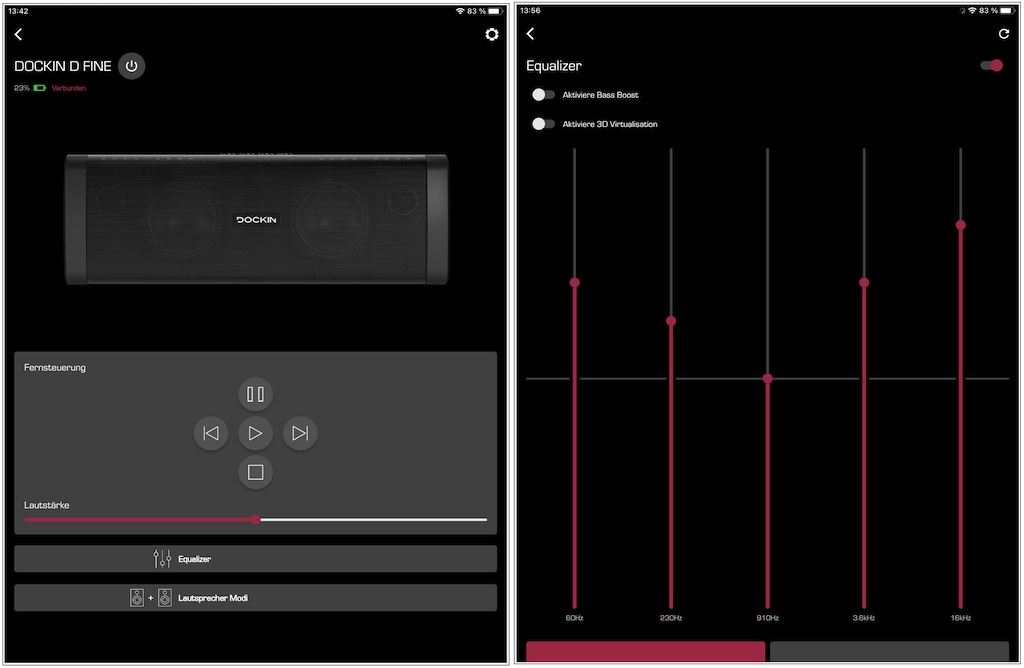This screenshot has height=668, width=1024.
Task: Adjust the 60Hz equalizer slider handle
Action: click(575, 283)
